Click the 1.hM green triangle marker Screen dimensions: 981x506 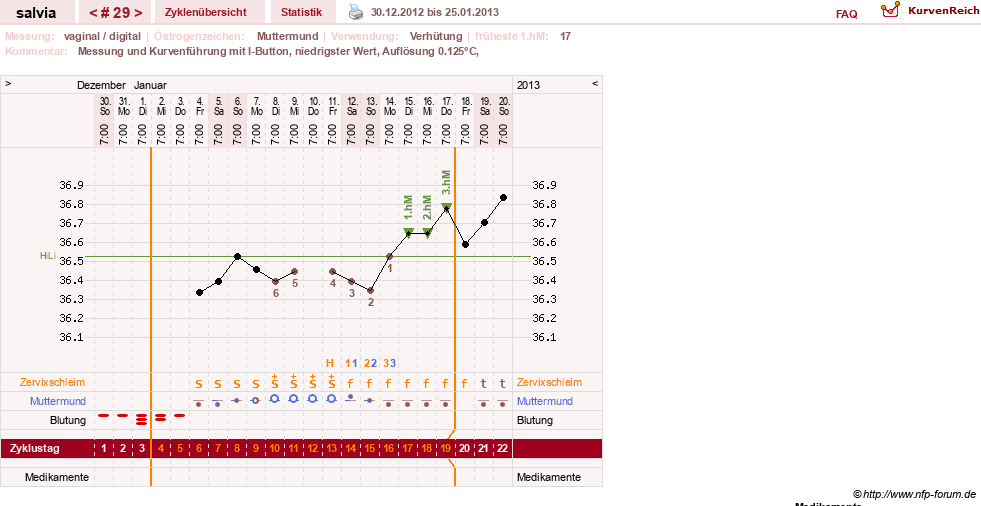tap(408, 233)
